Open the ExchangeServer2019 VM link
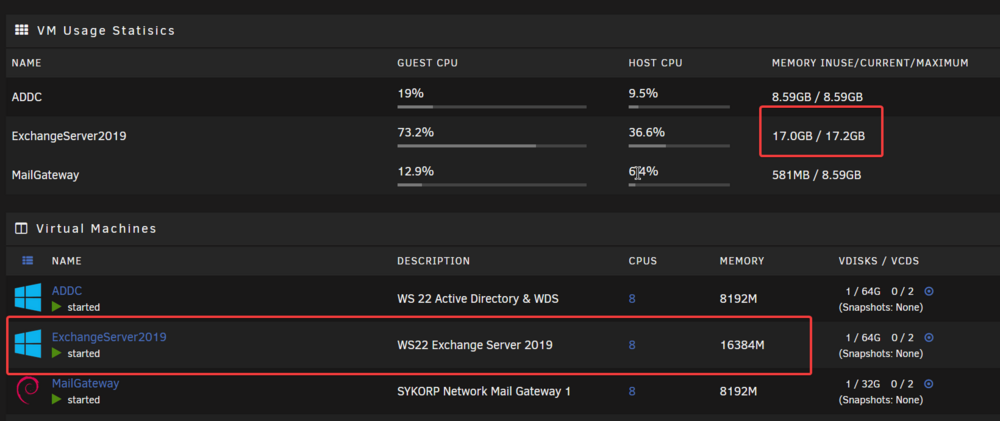Screen dimensions: 1000x421 109,337
